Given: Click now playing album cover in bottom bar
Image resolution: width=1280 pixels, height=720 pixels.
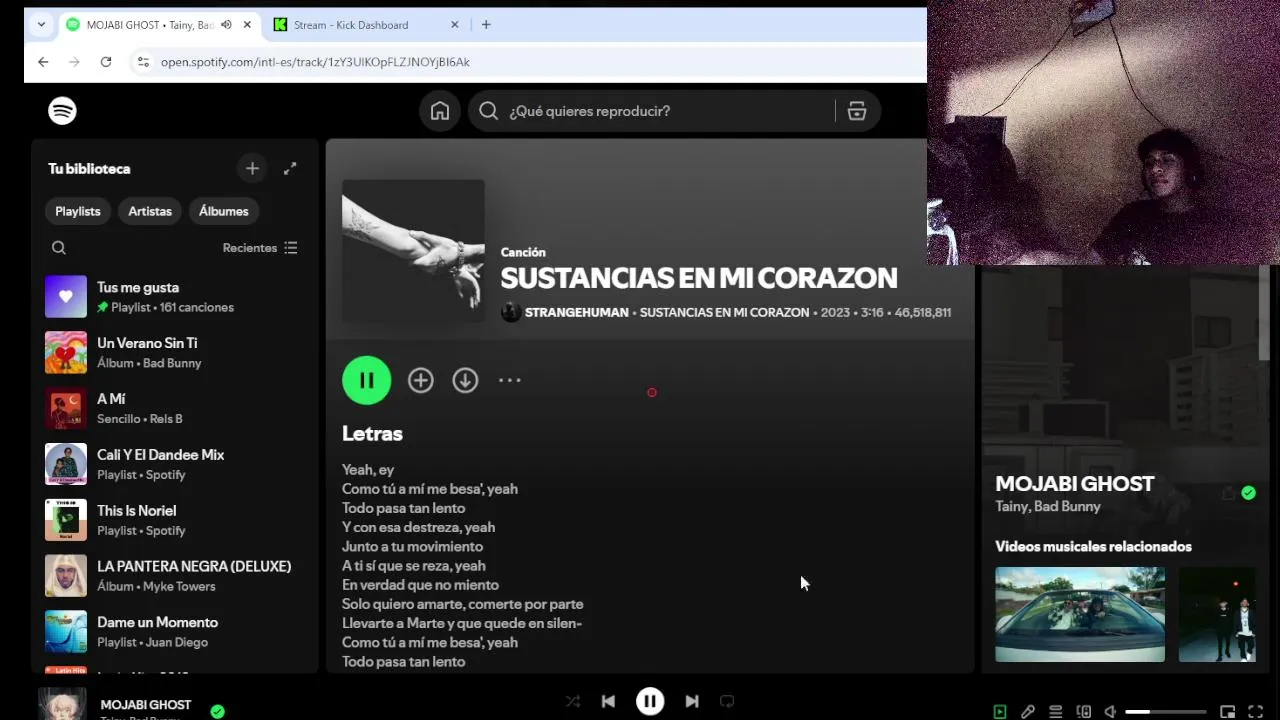Looking at the screenshot, I should [x=62, y=705].
